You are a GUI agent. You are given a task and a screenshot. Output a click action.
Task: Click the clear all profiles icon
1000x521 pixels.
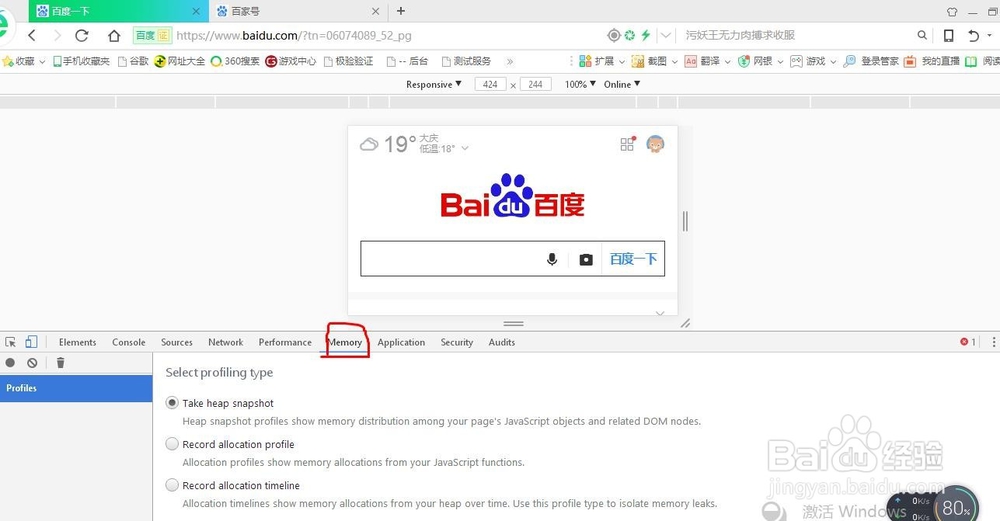(32, 363)
